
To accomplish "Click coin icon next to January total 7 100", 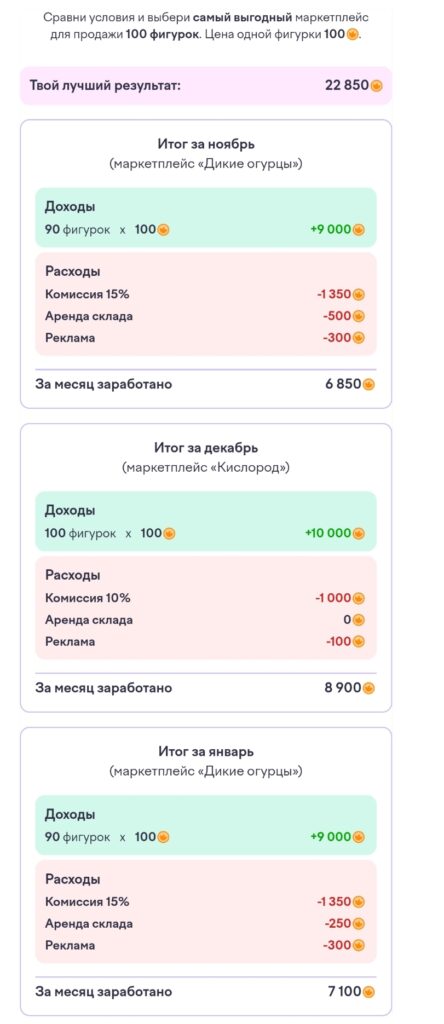I will 369,991.
